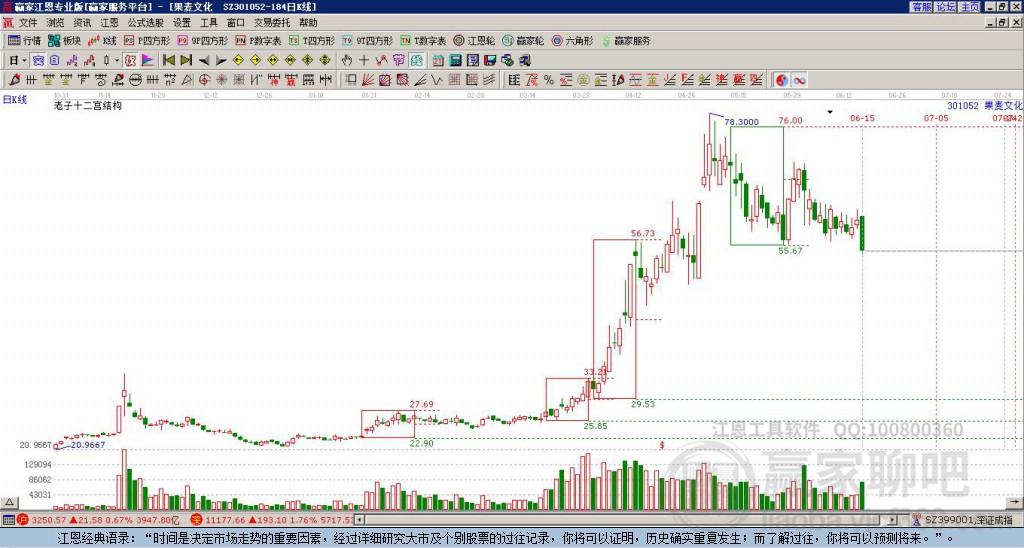Click the 主页 button
1024x548 pixels.
[x=970, y=7]
